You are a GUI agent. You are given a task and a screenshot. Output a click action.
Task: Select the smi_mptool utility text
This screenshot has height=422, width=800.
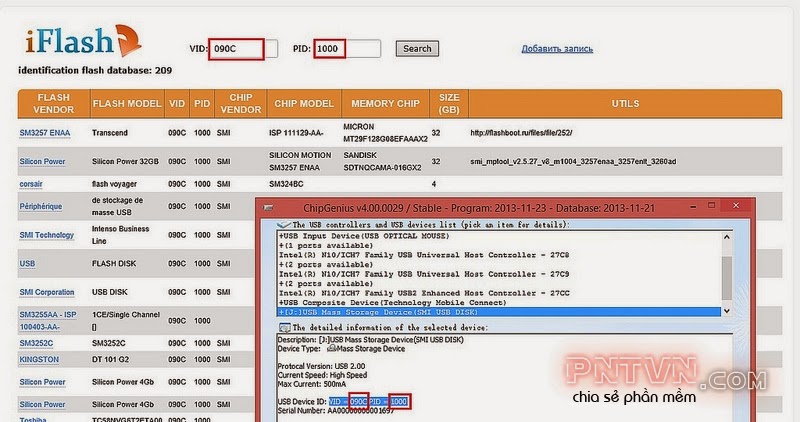coord(573,161)
